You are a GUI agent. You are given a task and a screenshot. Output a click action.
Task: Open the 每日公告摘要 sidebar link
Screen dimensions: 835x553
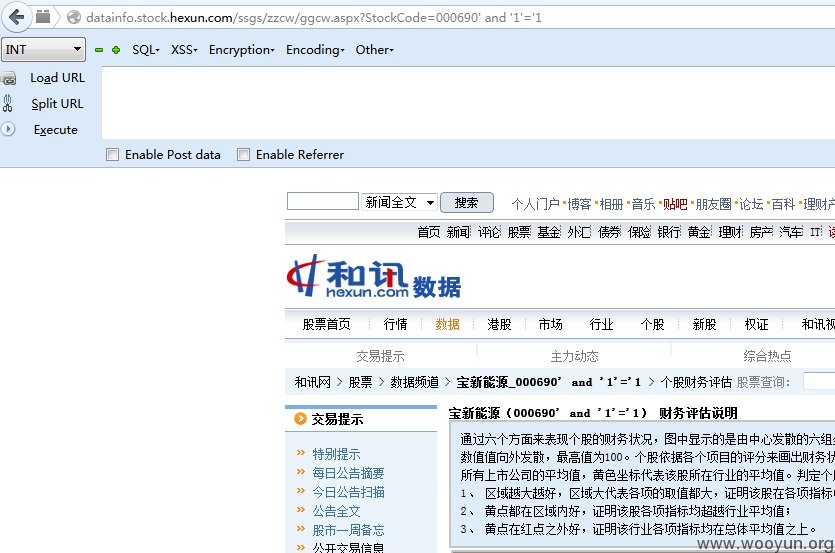pyautogui.click(x=348, y=473)
